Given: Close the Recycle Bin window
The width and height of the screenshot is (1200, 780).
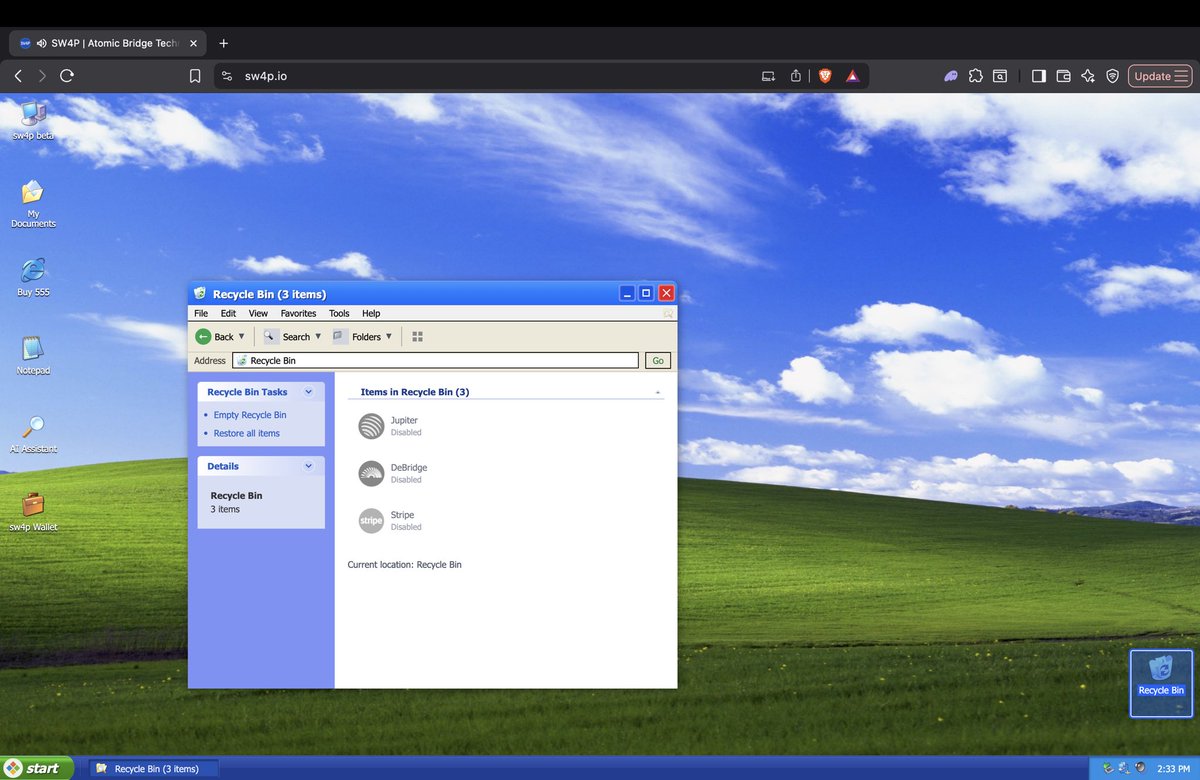Looking at the screenshot, I should tap(666, 293).
